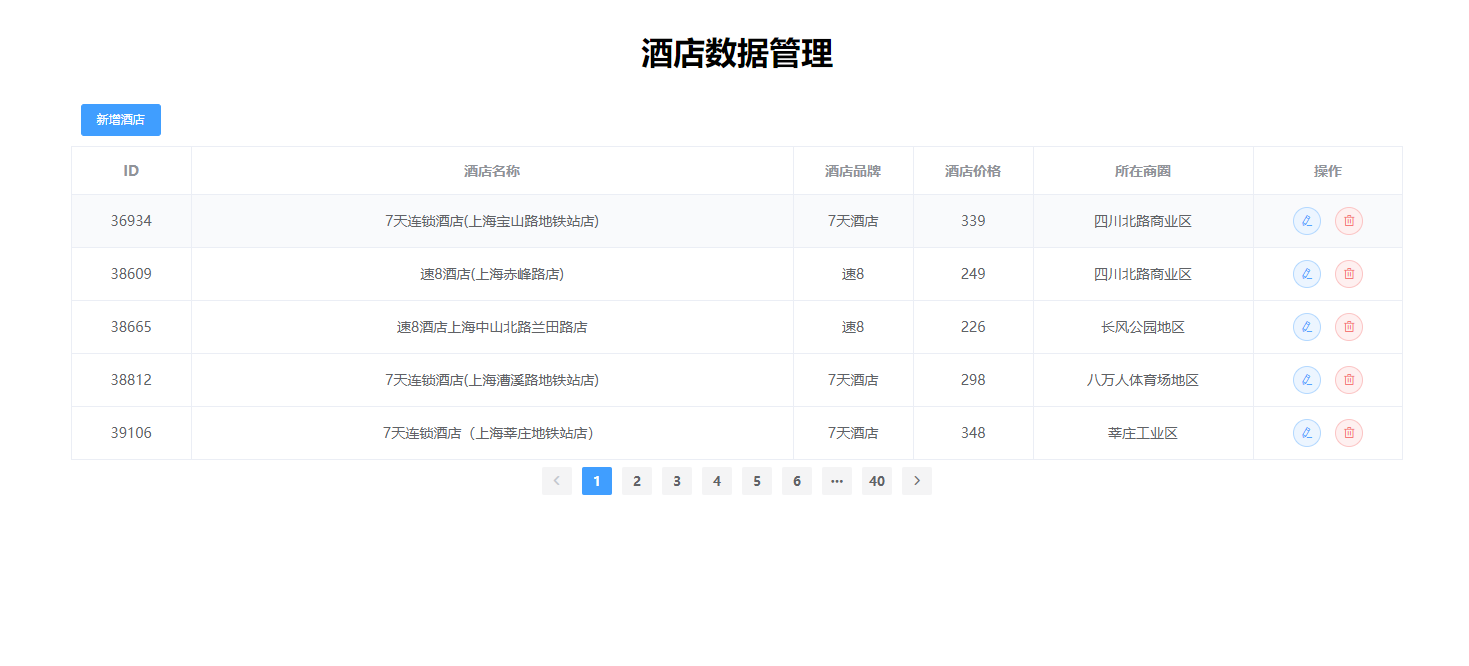Click the 酒店名称 column header

point(492,171)
